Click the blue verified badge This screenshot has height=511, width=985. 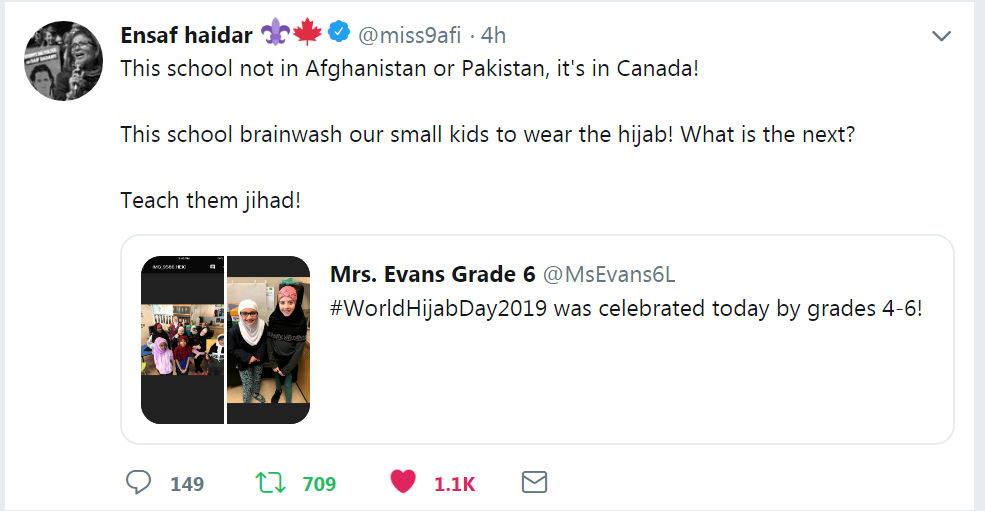(339, 34)
